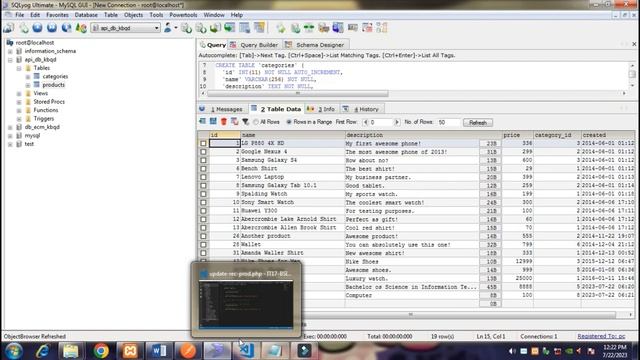Image resolution: width=640 pixels, height=360 pixels.
Task: Click the table data grid horizontal scrollbar
Action: pos(411,315)
